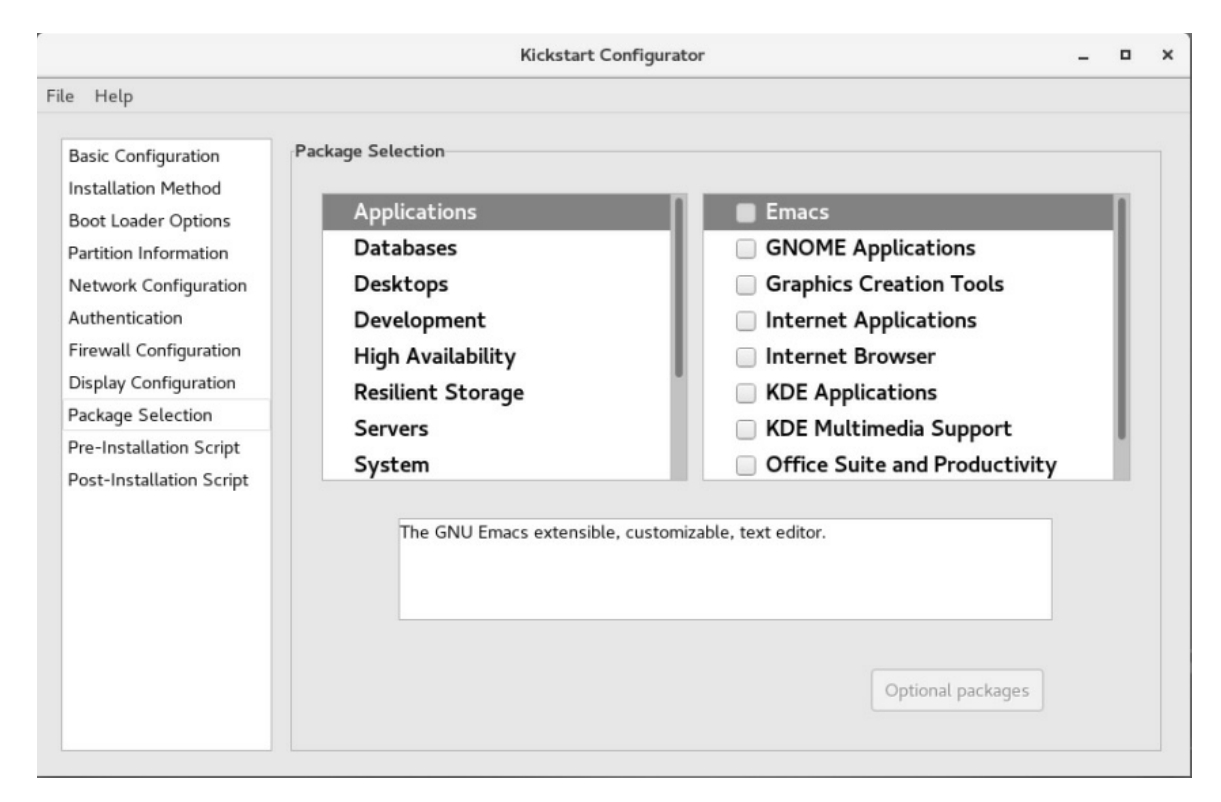Enable the Internet Browser package checkbox
The image size is (1221, 802).
[x=745, y=356]
